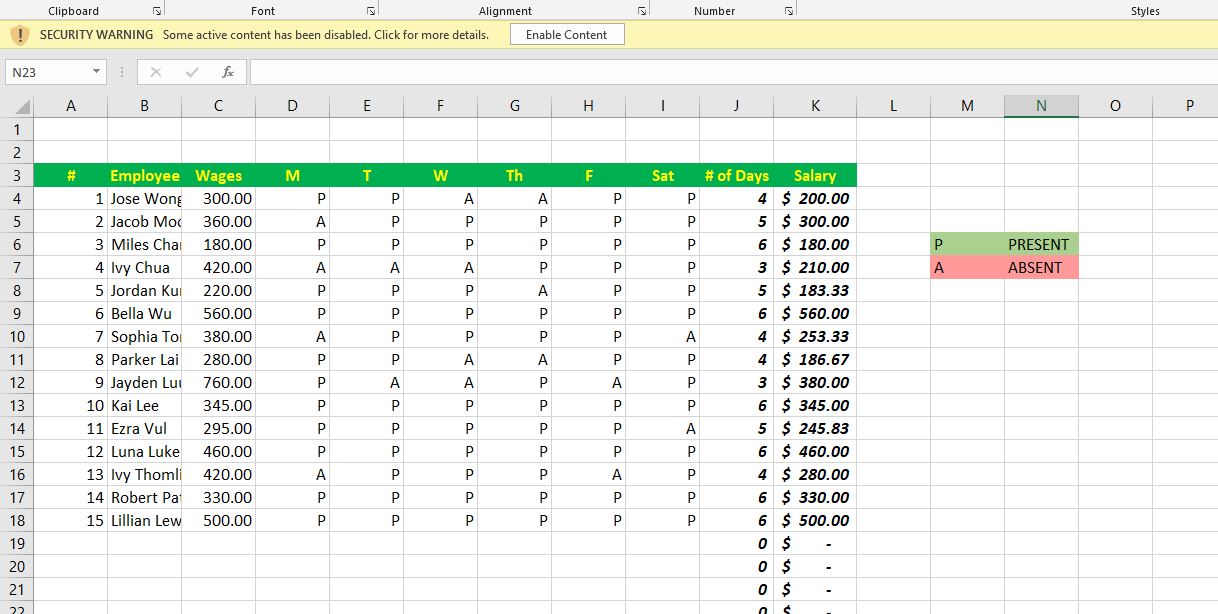
Task: Click the salary cell $ 245.83
Action: tap(815, 429)
